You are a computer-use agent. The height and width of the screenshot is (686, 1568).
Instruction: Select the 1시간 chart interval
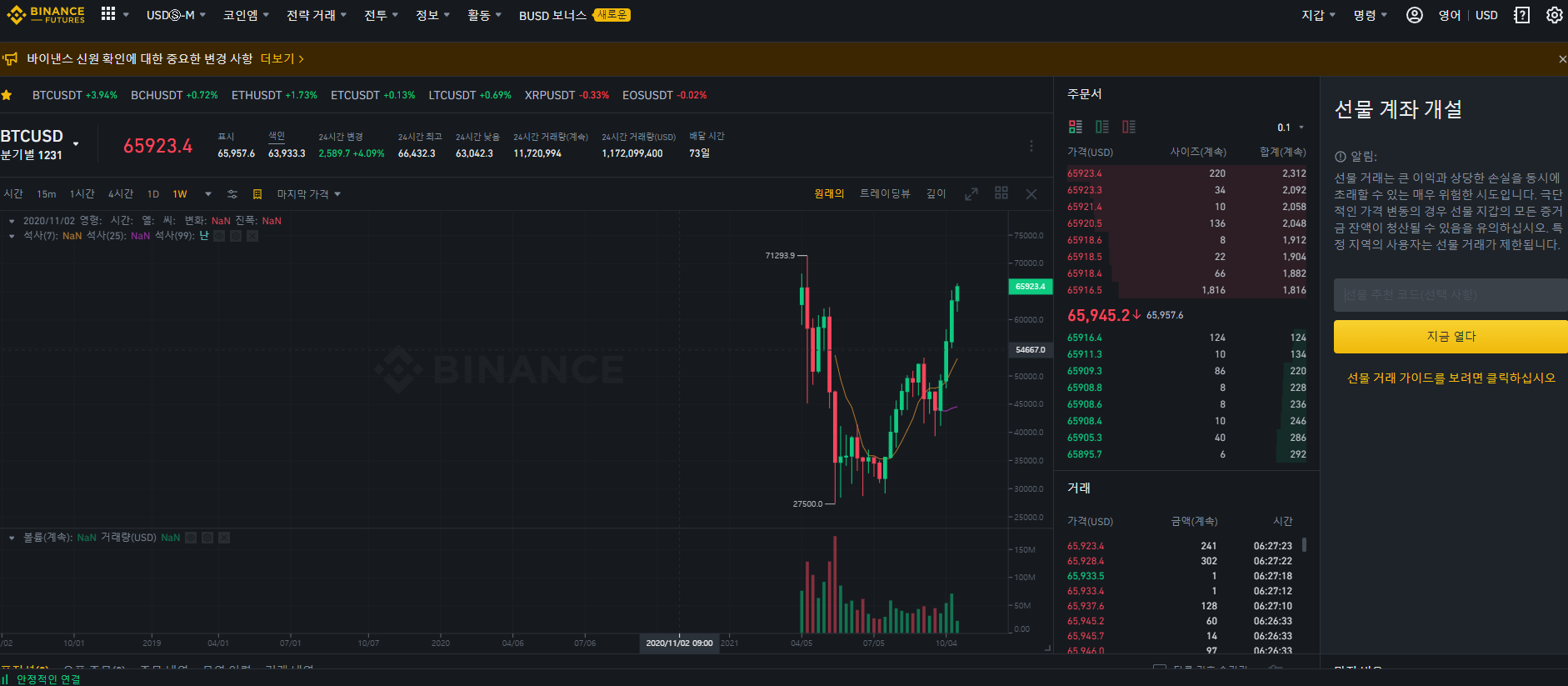82,194
